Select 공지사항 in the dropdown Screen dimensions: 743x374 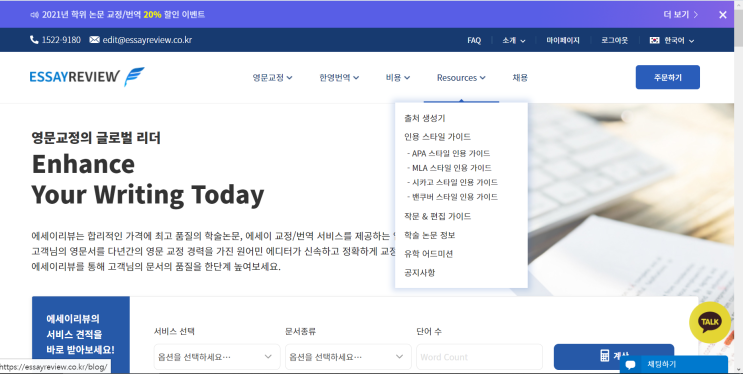point(419,273)
